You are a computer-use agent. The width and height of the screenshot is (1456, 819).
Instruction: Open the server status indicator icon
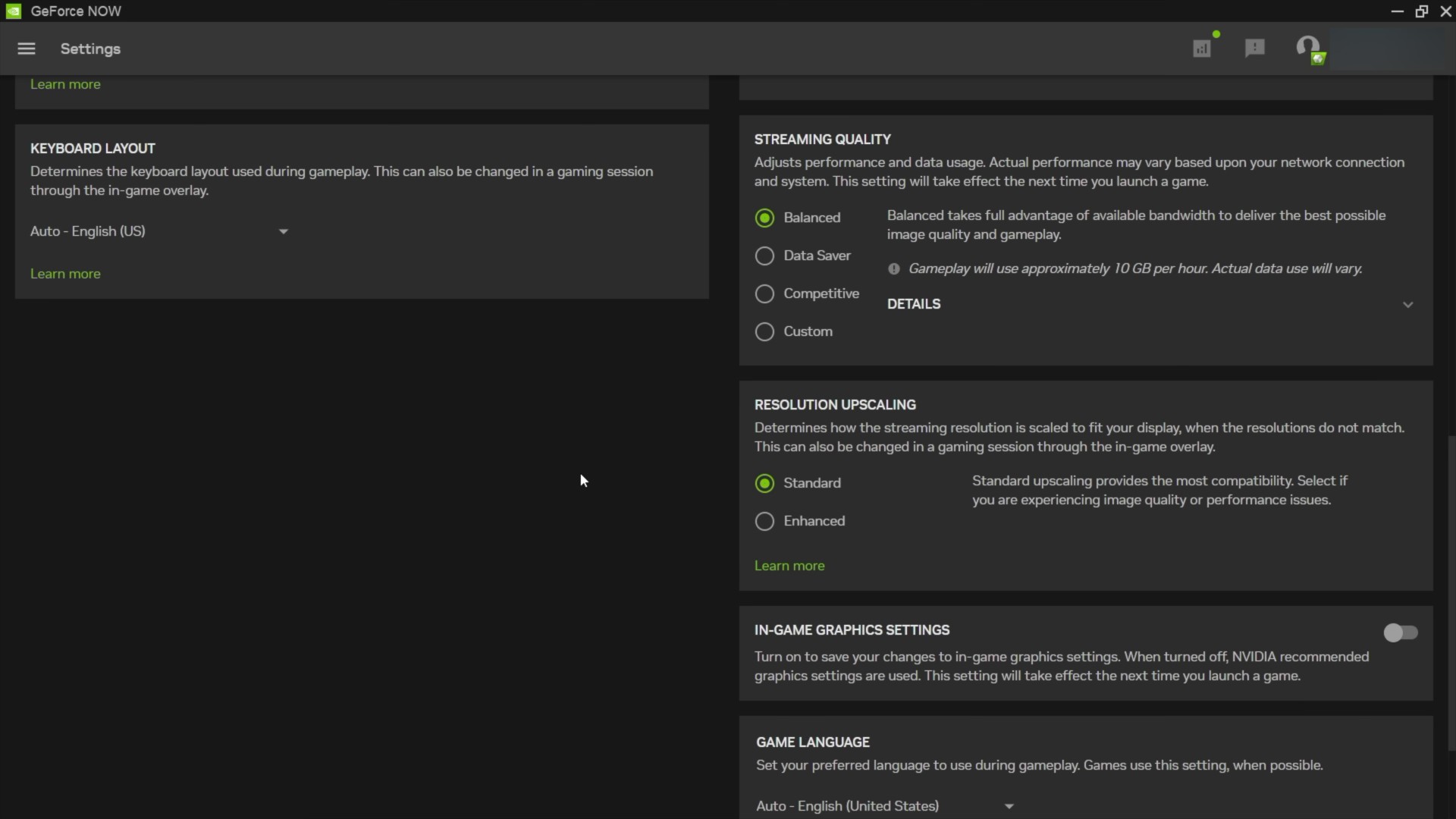[1202, 49]
